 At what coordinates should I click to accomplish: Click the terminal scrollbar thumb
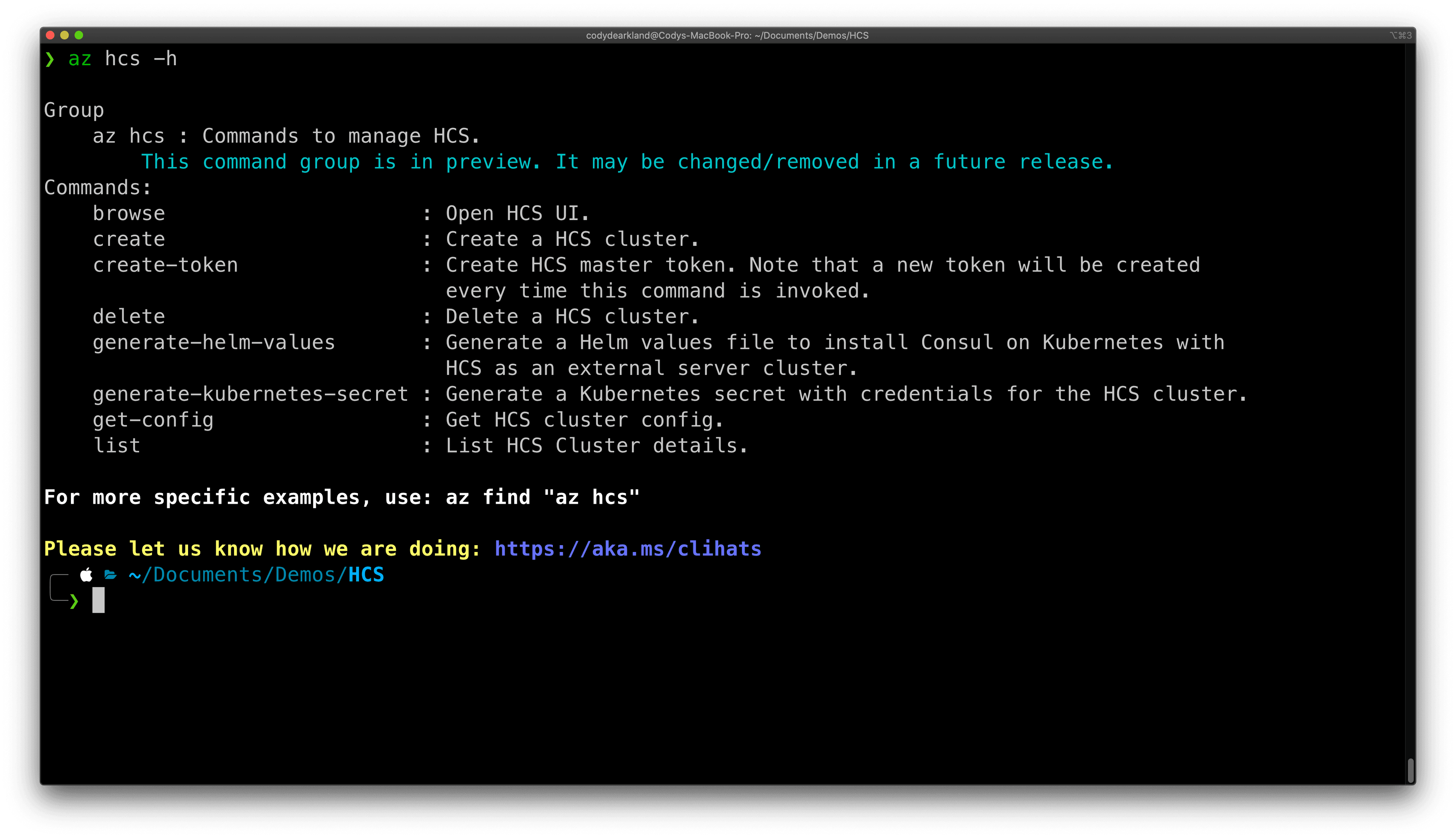pyautogui.click(x=1410, y=770)
